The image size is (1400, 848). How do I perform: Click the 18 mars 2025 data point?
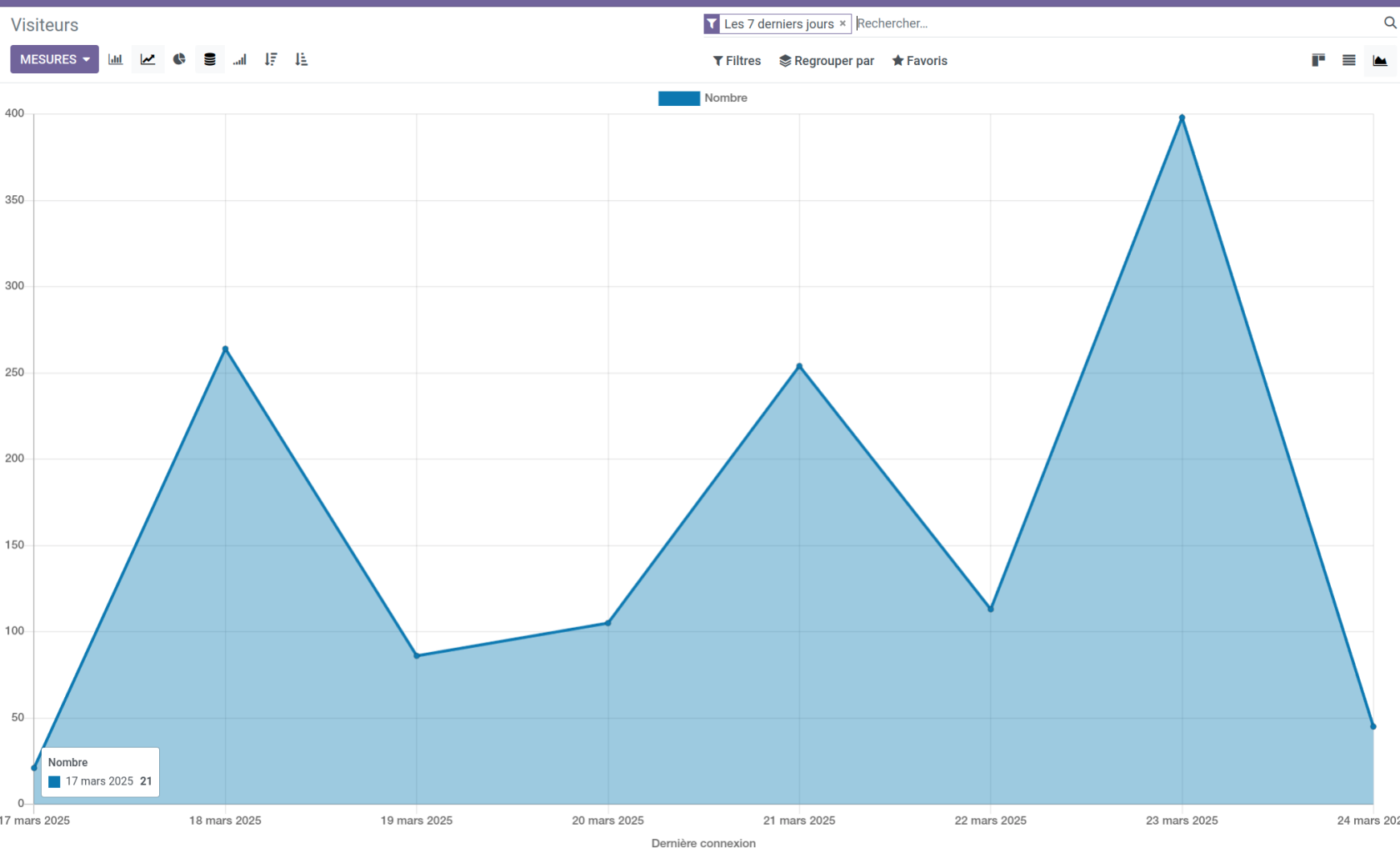[225, 349]
